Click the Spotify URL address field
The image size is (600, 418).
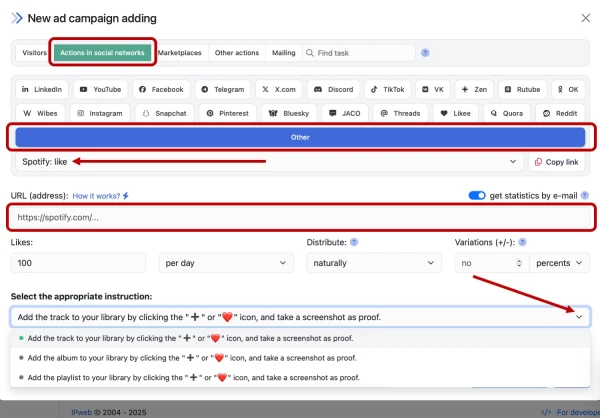click(300, 217)
